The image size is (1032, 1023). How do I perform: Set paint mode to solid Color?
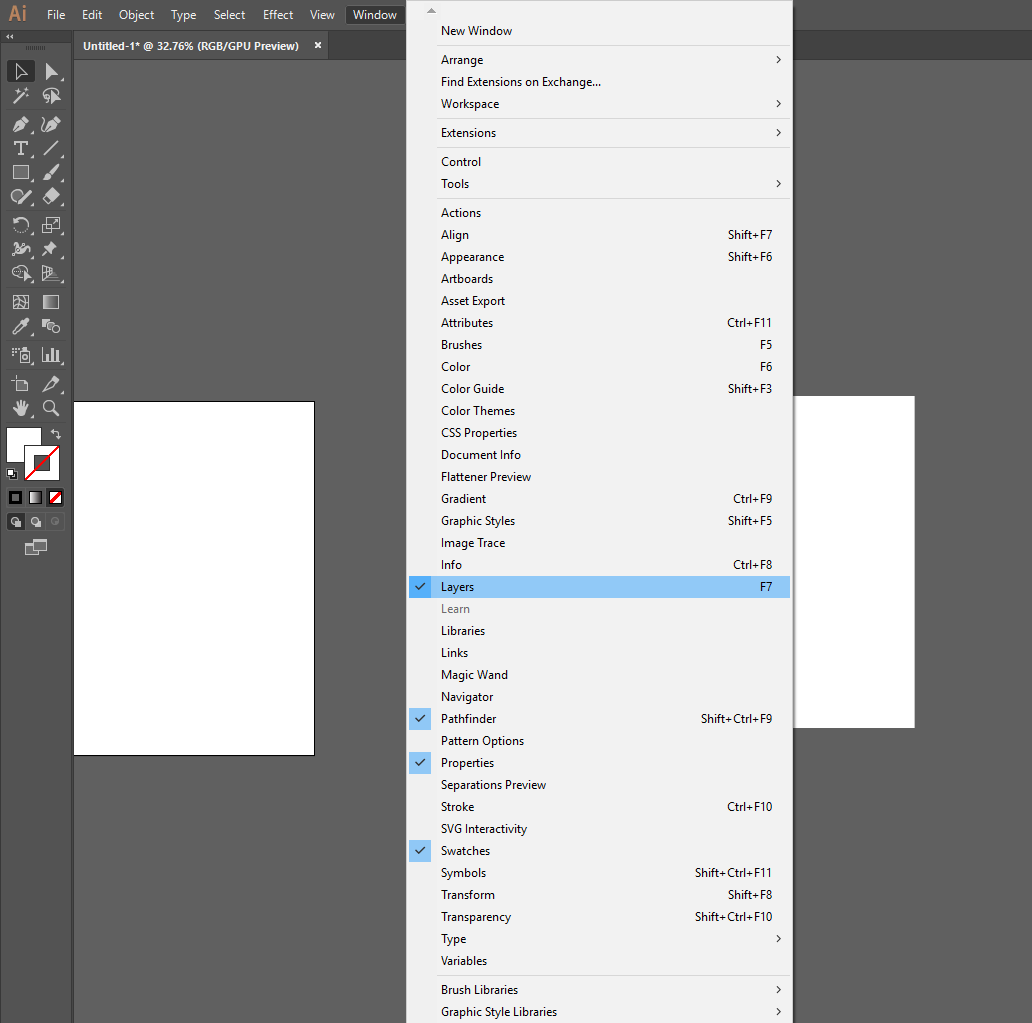(x=16, y=498)
